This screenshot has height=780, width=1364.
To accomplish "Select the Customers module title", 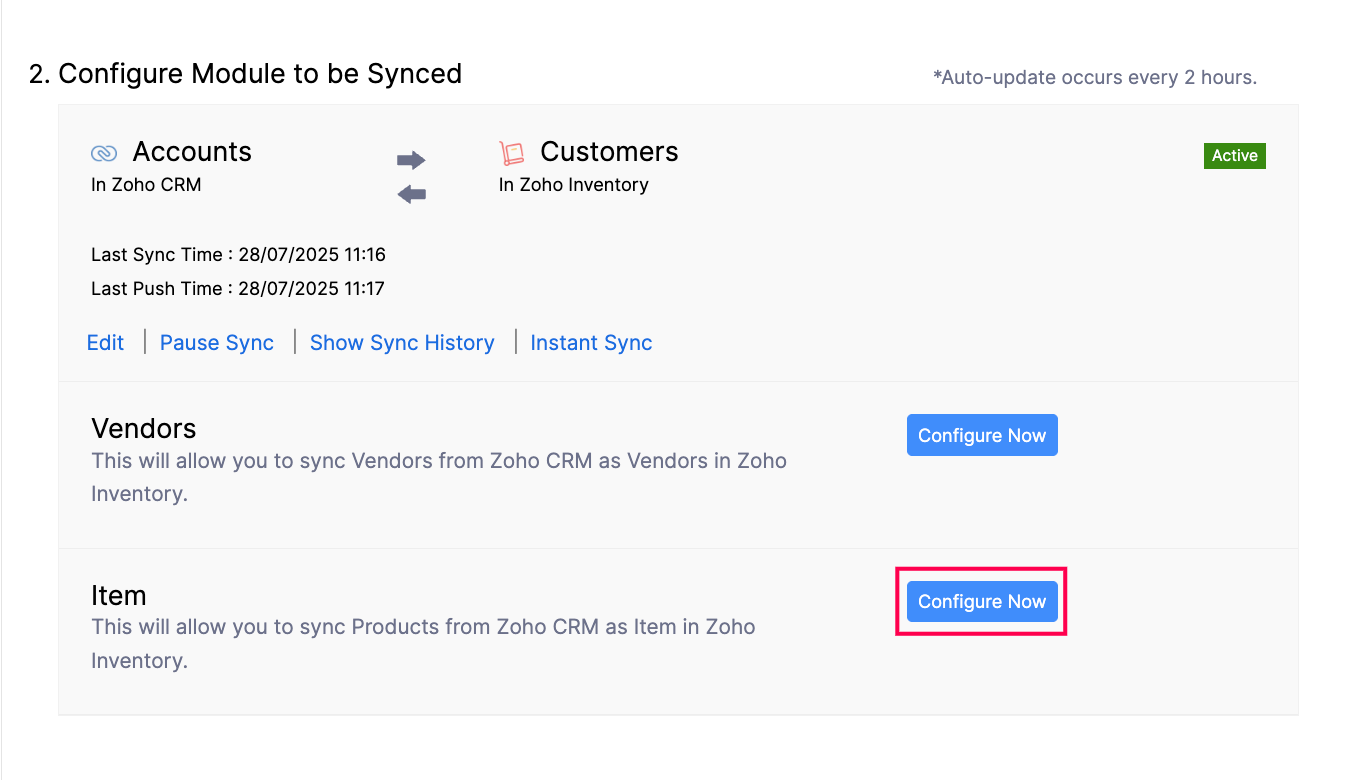I will pyautogui.click(x=608, y=152).
